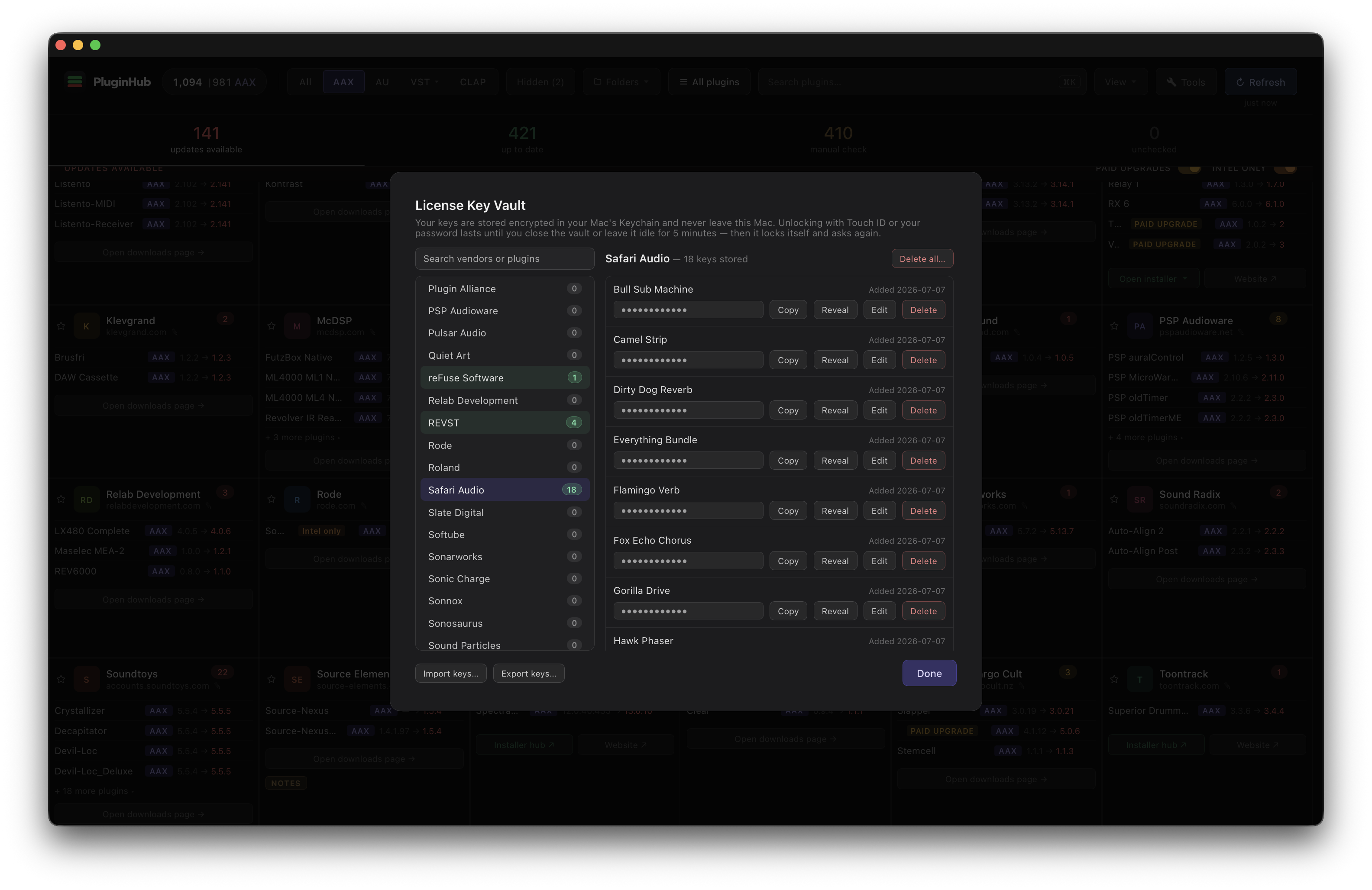
Task: Copy the Fox Echo Chorus key
Action: [787, 561]
